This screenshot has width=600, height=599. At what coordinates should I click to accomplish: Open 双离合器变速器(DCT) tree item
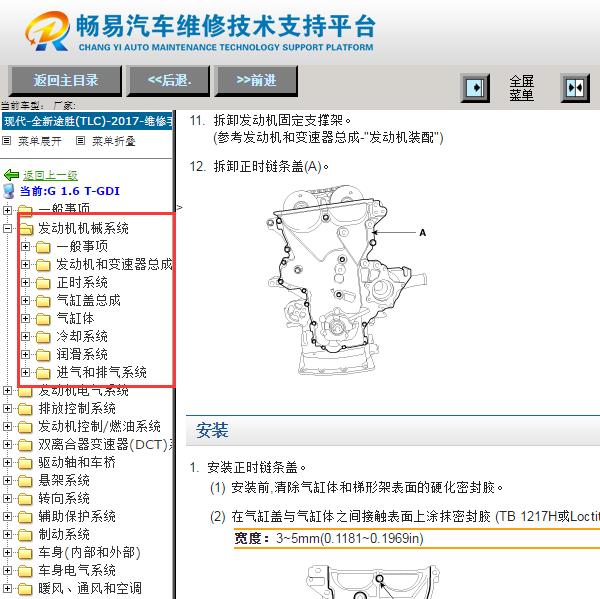click(105, 444)
